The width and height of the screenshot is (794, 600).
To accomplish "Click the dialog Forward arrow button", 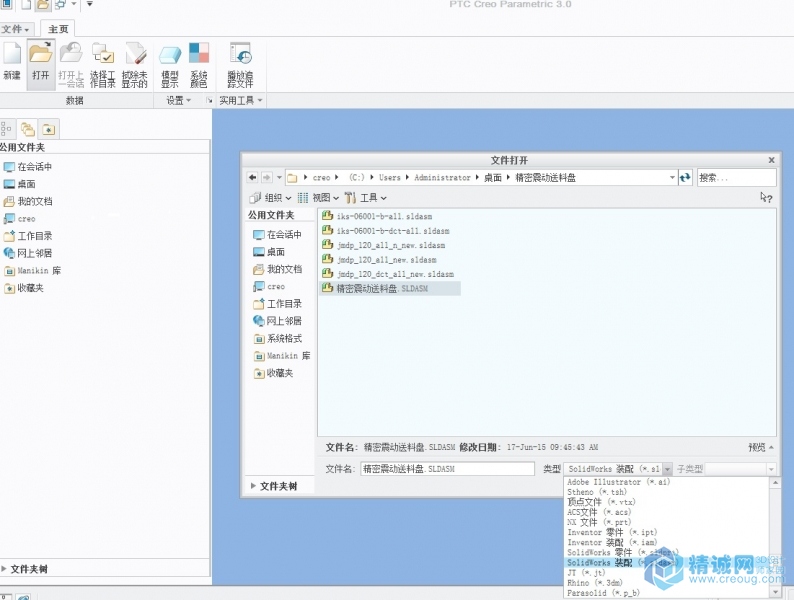I will point(266,177).
